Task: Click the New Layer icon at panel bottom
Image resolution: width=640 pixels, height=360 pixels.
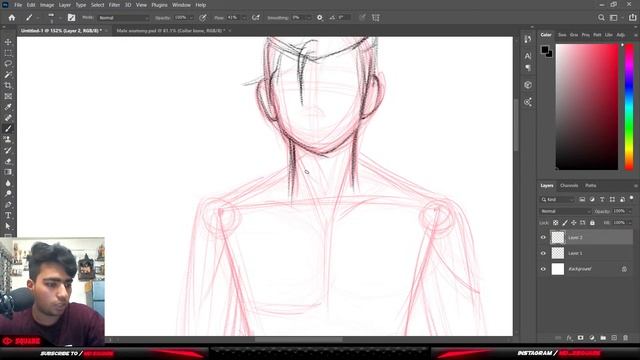Action: (614, 338)
